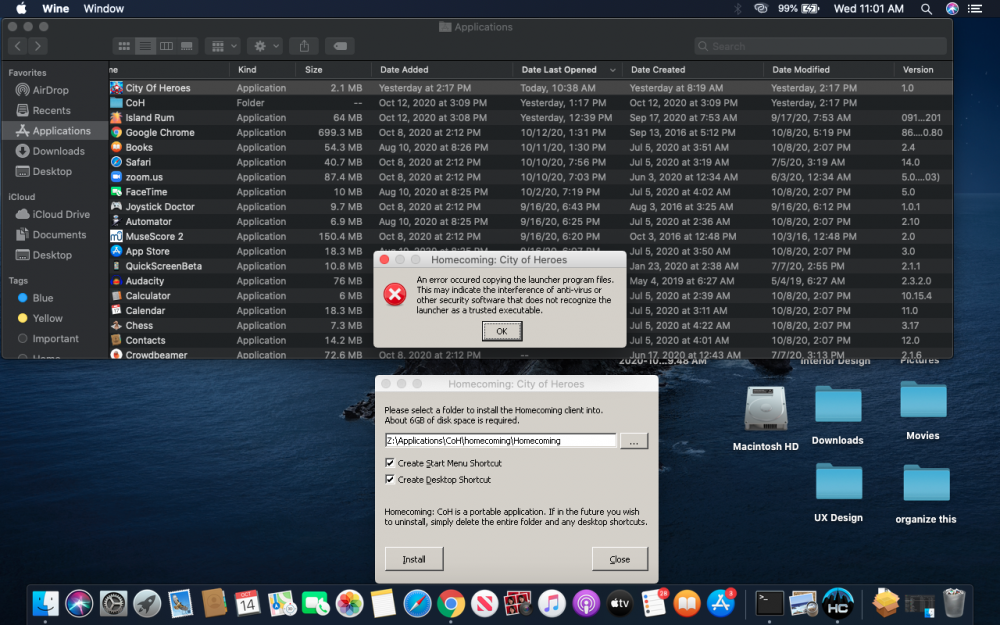Select Downloads in Finder sidebar

[x=58, y=151]
